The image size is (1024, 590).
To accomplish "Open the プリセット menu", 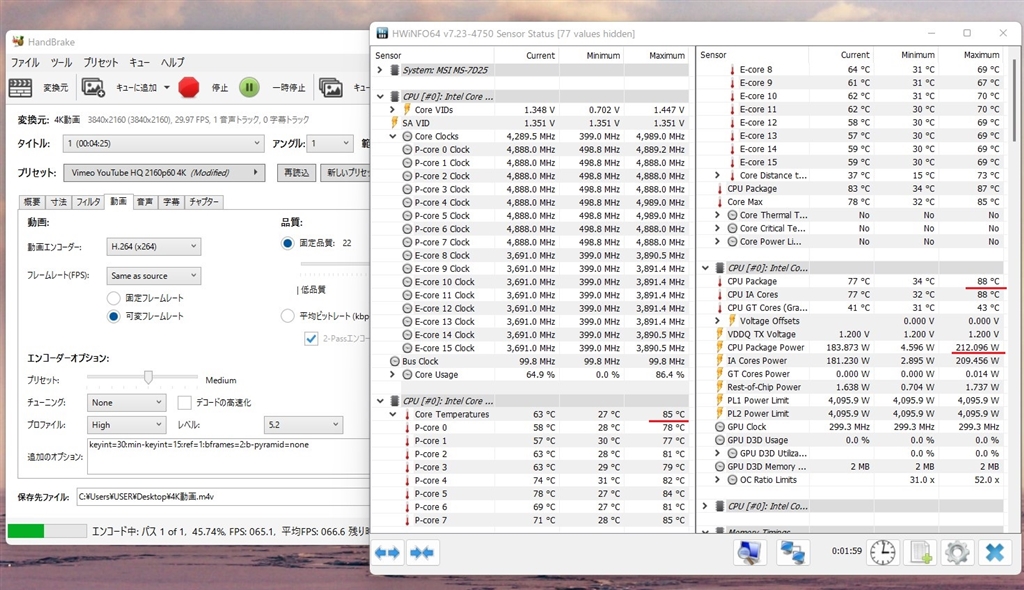I will pos(101,63).
